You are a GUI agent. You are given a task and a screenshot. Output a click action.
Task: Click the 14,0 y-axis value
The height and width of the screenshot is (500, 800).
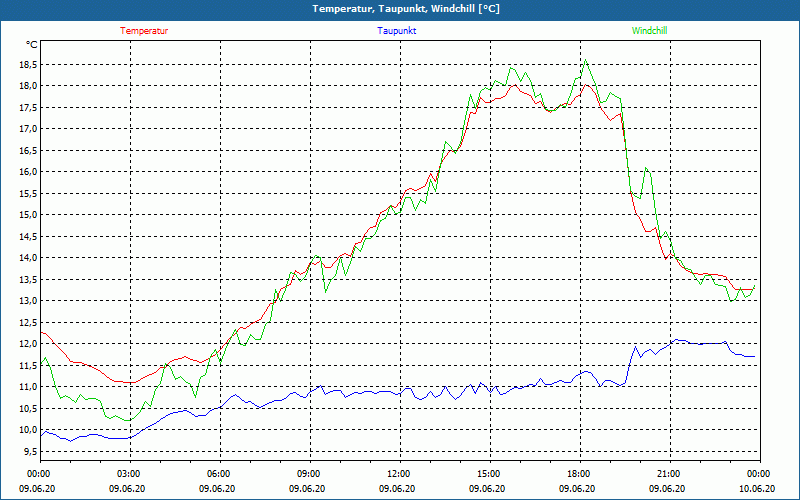(29, 258)
